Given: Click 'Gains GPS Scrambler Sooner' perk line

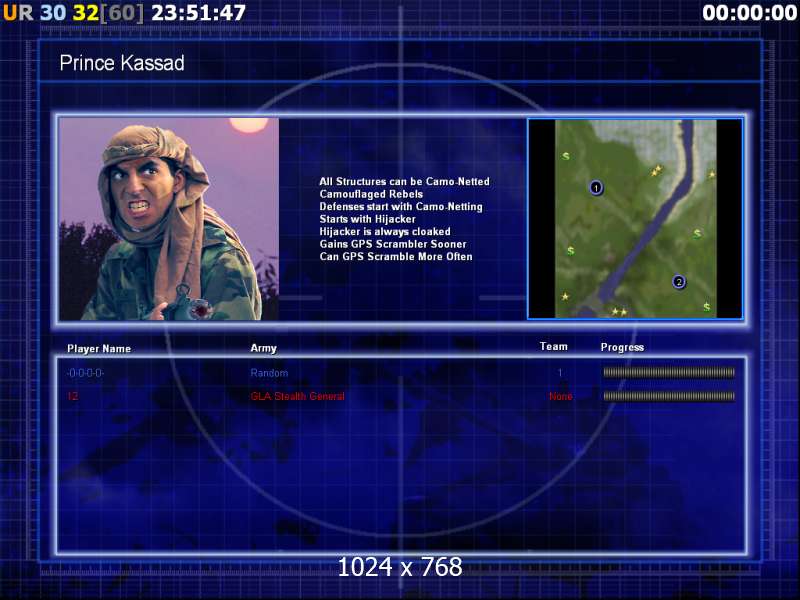Looking at the screenshot, I should tap(393, 244).
